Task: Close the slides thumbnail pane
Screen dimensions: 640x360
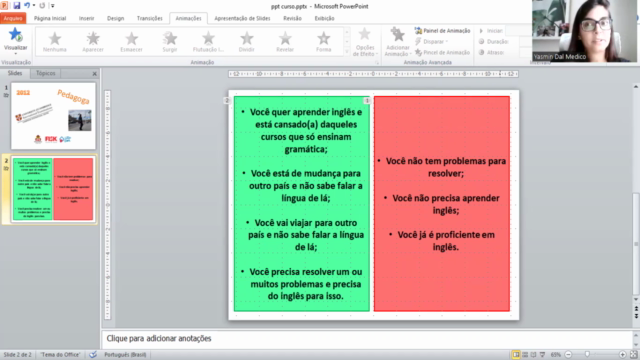Action: click(94, 74)
